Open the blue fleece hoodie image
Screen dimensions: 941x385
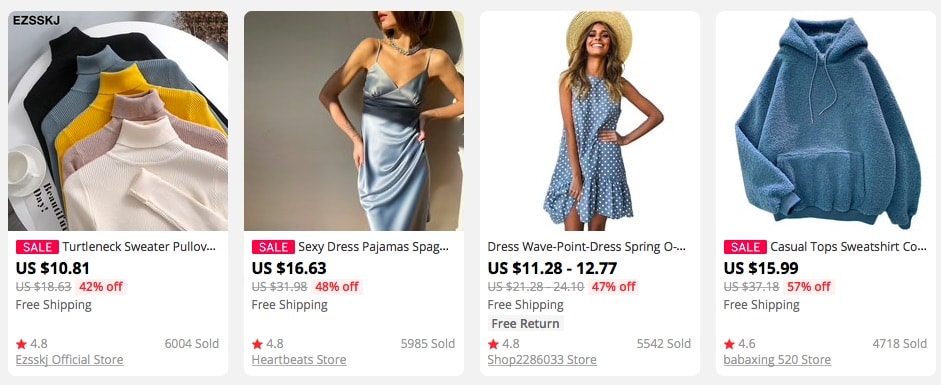point(826,121)
